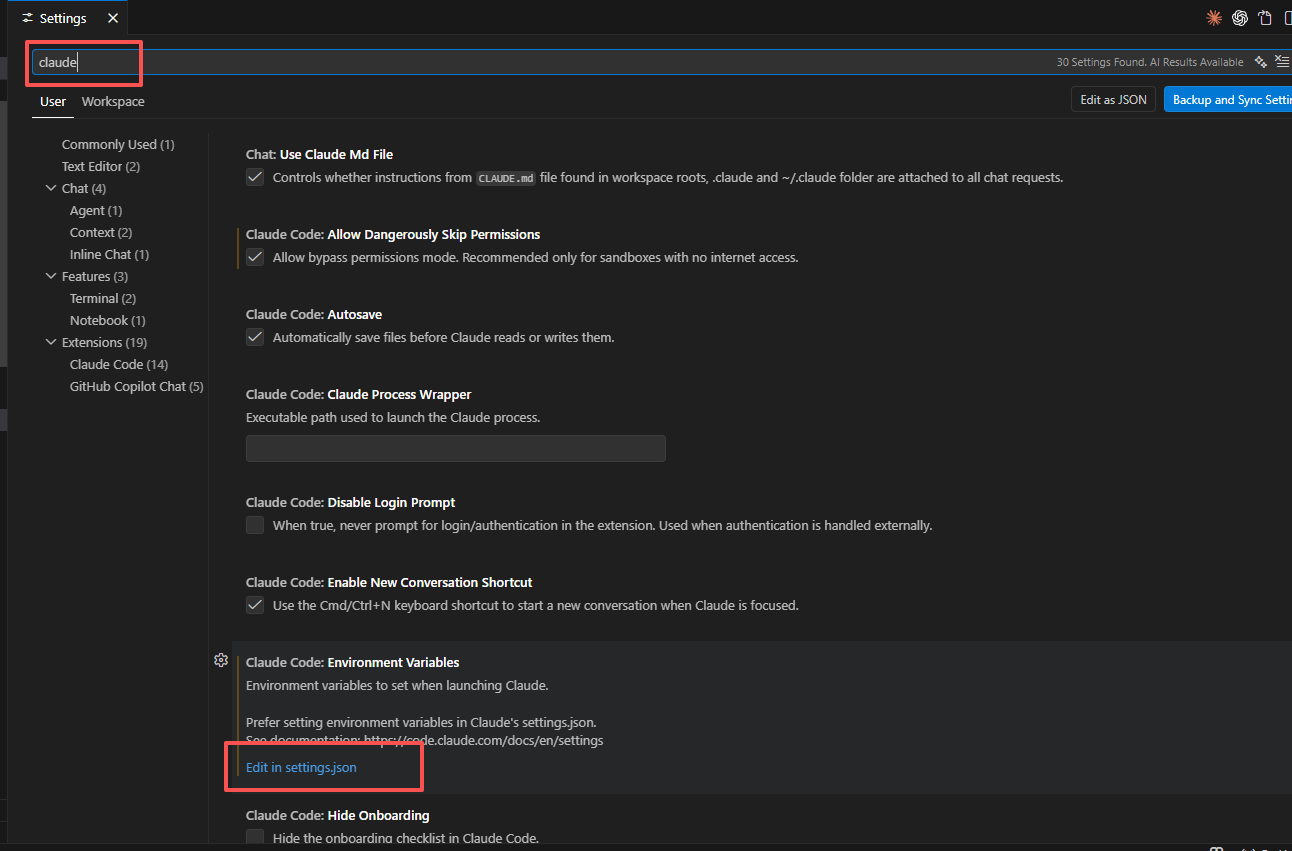Click the Claude Code: Disable Login Prompt heading

(x=351, y=503)
